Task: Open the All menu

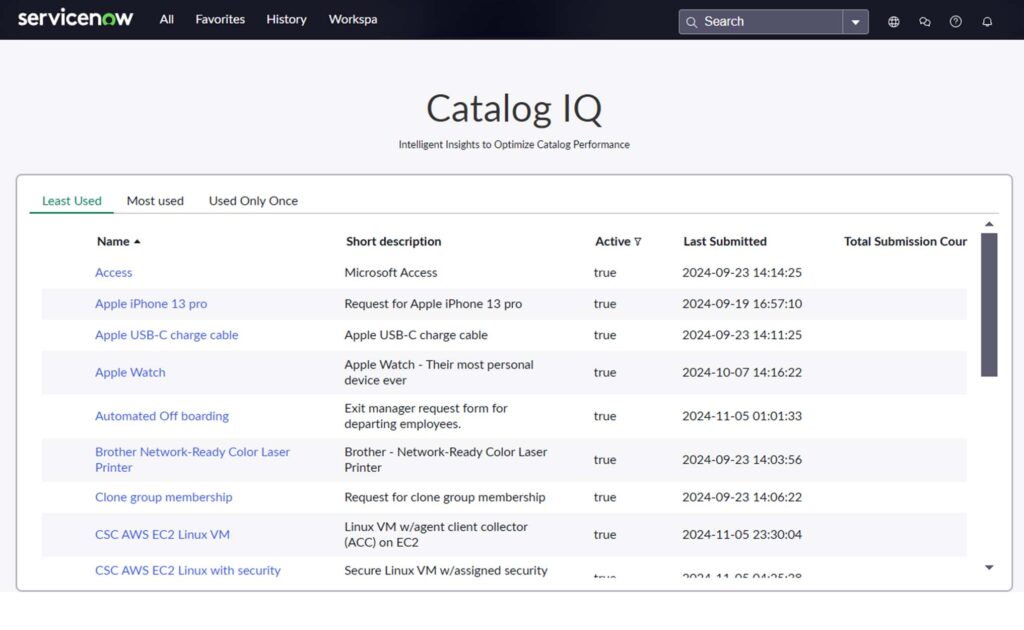Action: coord(167,20)
